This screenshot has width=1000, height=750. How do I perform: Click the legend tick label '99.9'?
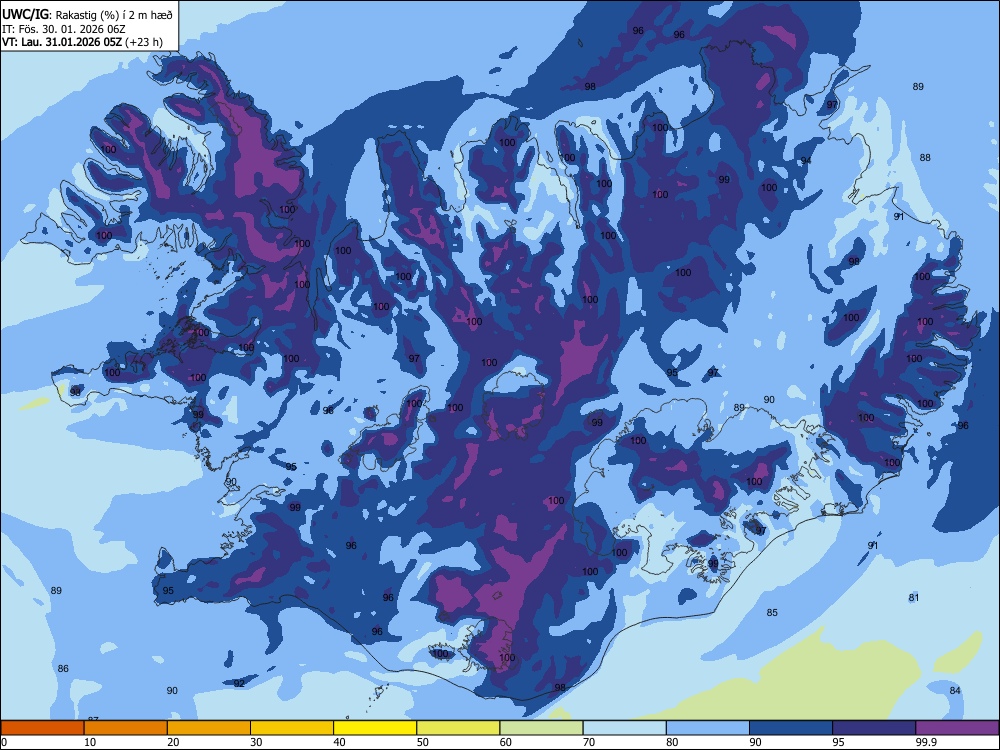click(925, 742)
